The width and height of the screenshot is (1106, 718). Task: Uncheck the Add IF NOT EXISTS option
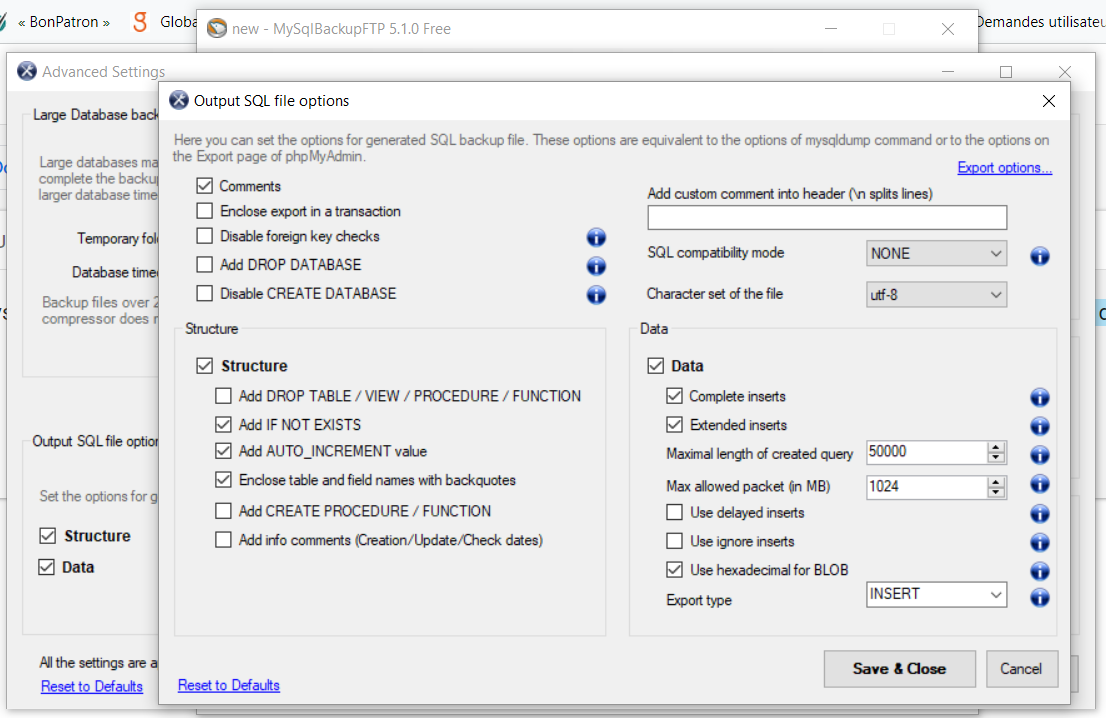tap(224, 424)
